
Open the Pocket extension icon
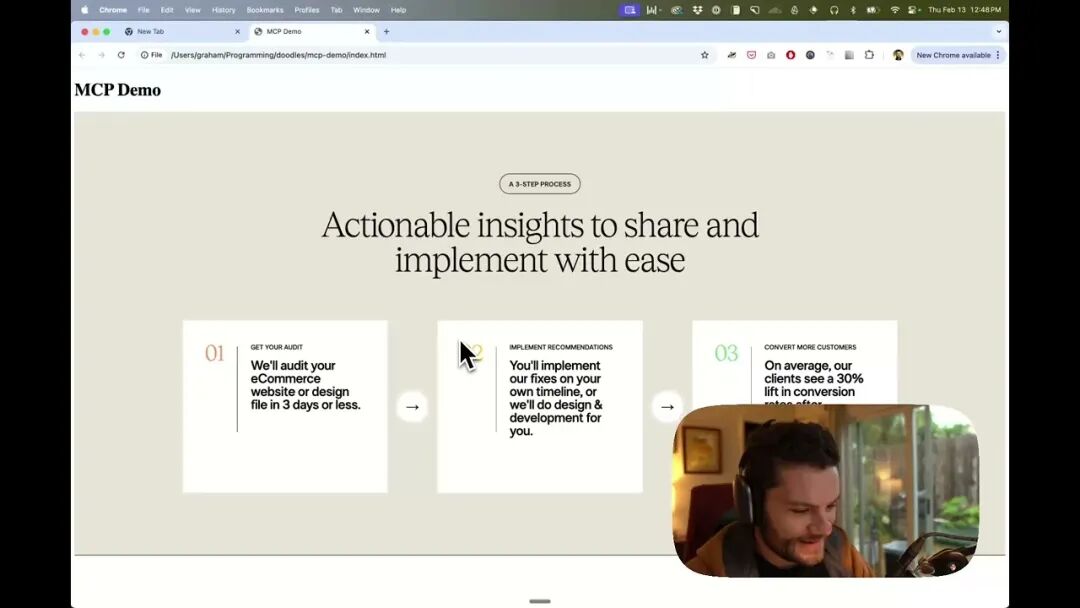click(x=751, y=55)
